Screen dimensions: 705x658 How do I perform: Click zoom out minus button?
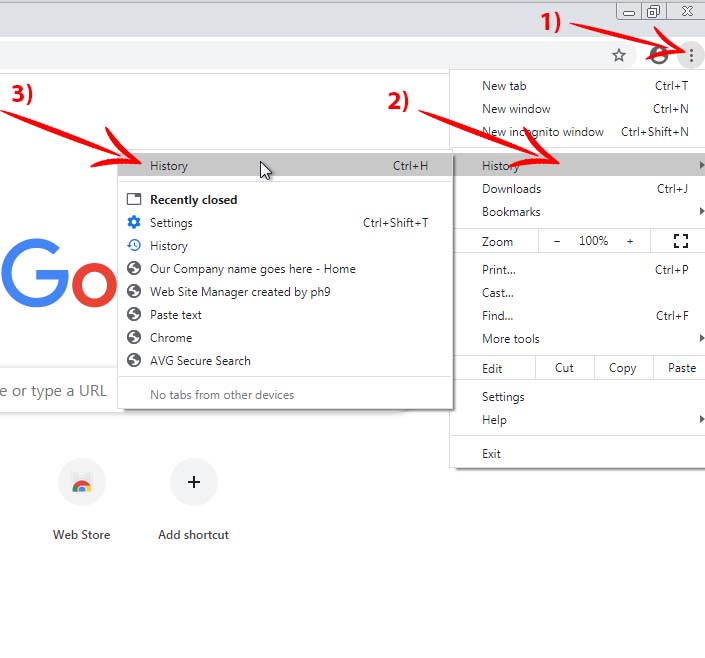[x=557, y=241]
